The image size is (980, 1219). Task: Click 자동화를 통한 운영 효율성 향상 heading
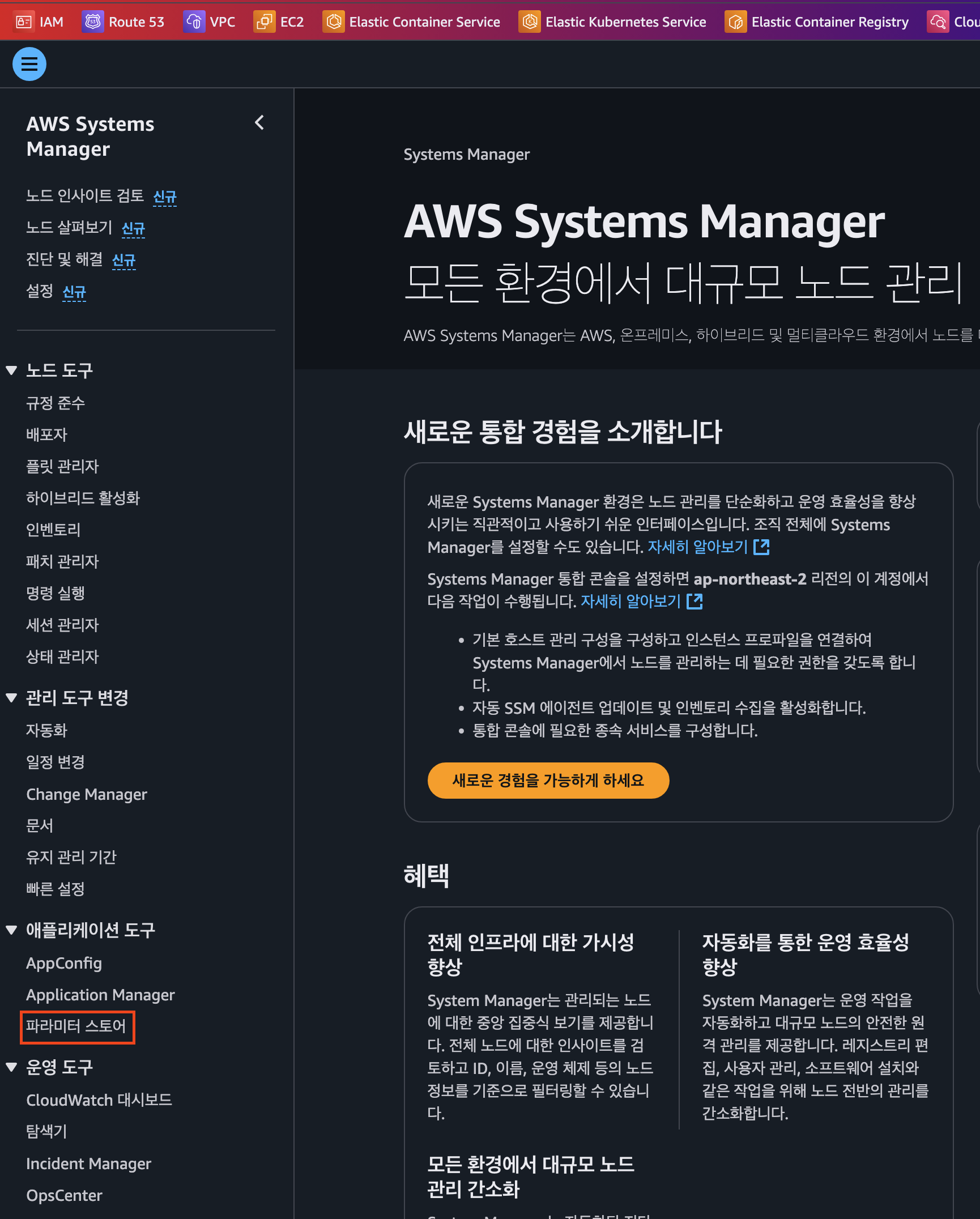coord(806,954)
